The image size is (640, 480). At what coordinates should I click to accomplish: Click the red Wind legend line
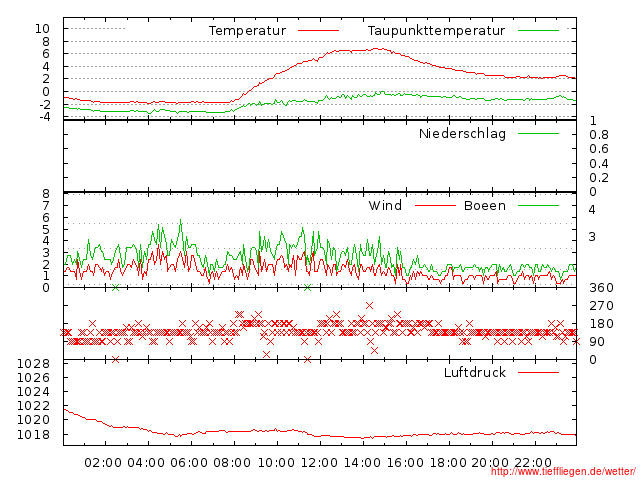coord(435,205)
